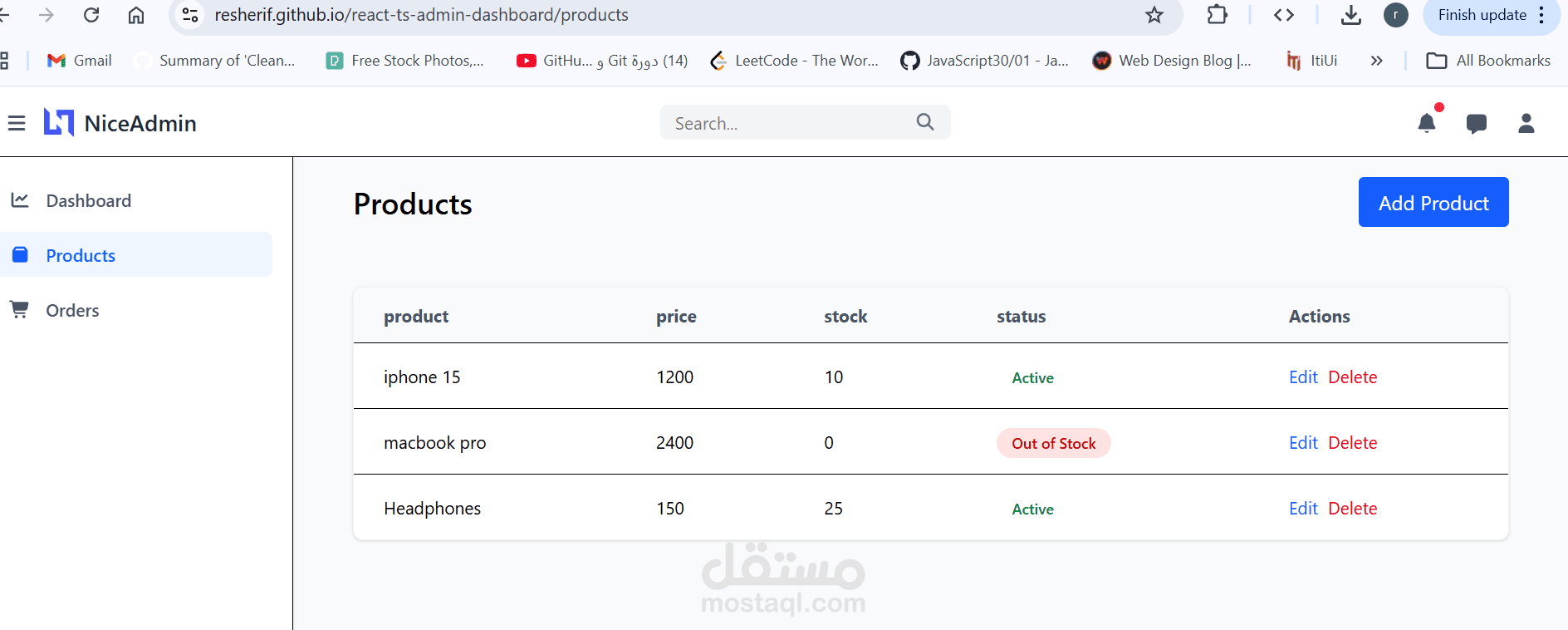
Task: Open the user profile icon
Action: pos(1526,123)
